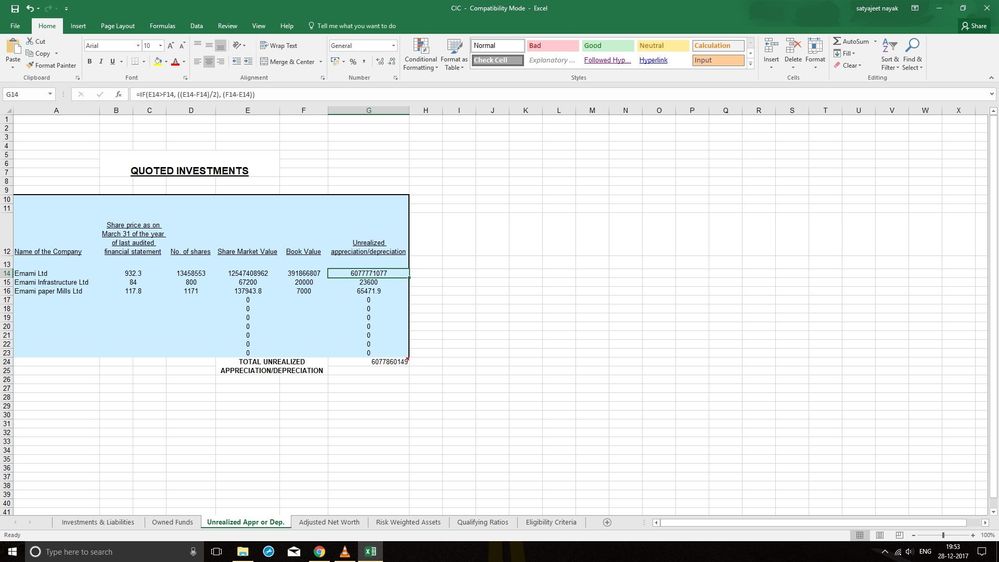Open the Data ribbon tab
The image size is (999, 562).
point(196,26)
